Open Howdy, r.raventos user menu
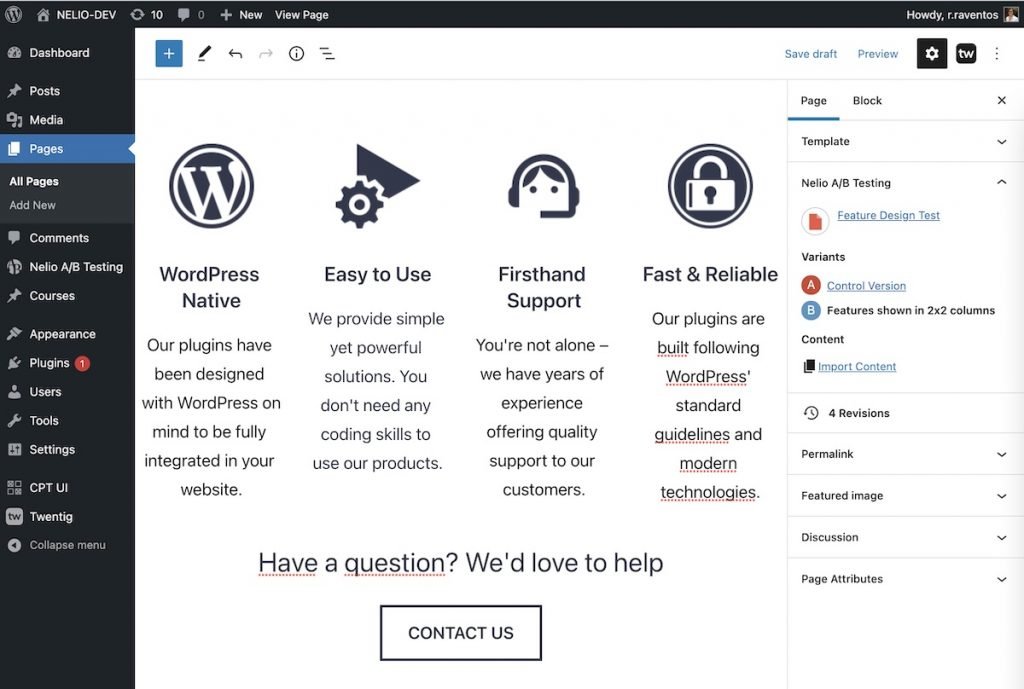Screen dimensions: 1024x689 [x=961, y=14]
